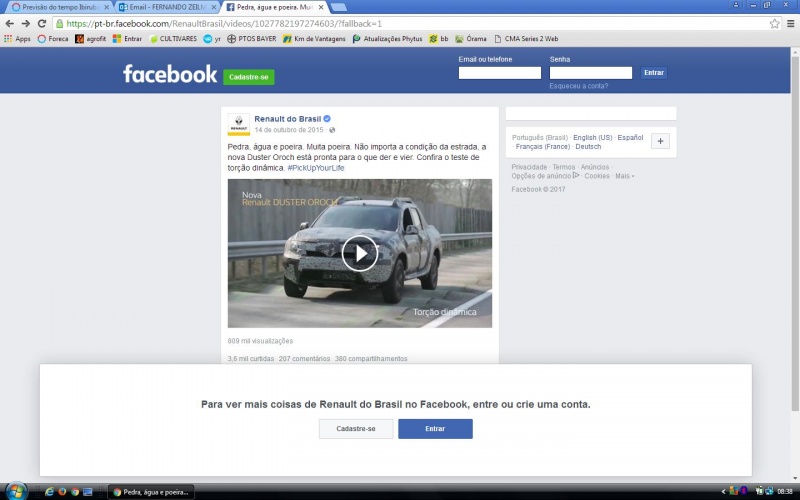This screenshot has height=500, width=800.
Task: Go back with the browser back arrow
Action: [x=10, y=23]
